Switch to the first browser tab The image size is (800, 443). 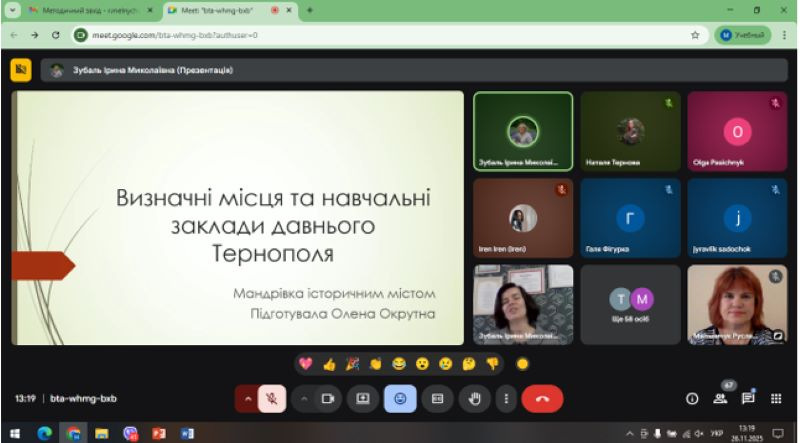coord(82,10)
